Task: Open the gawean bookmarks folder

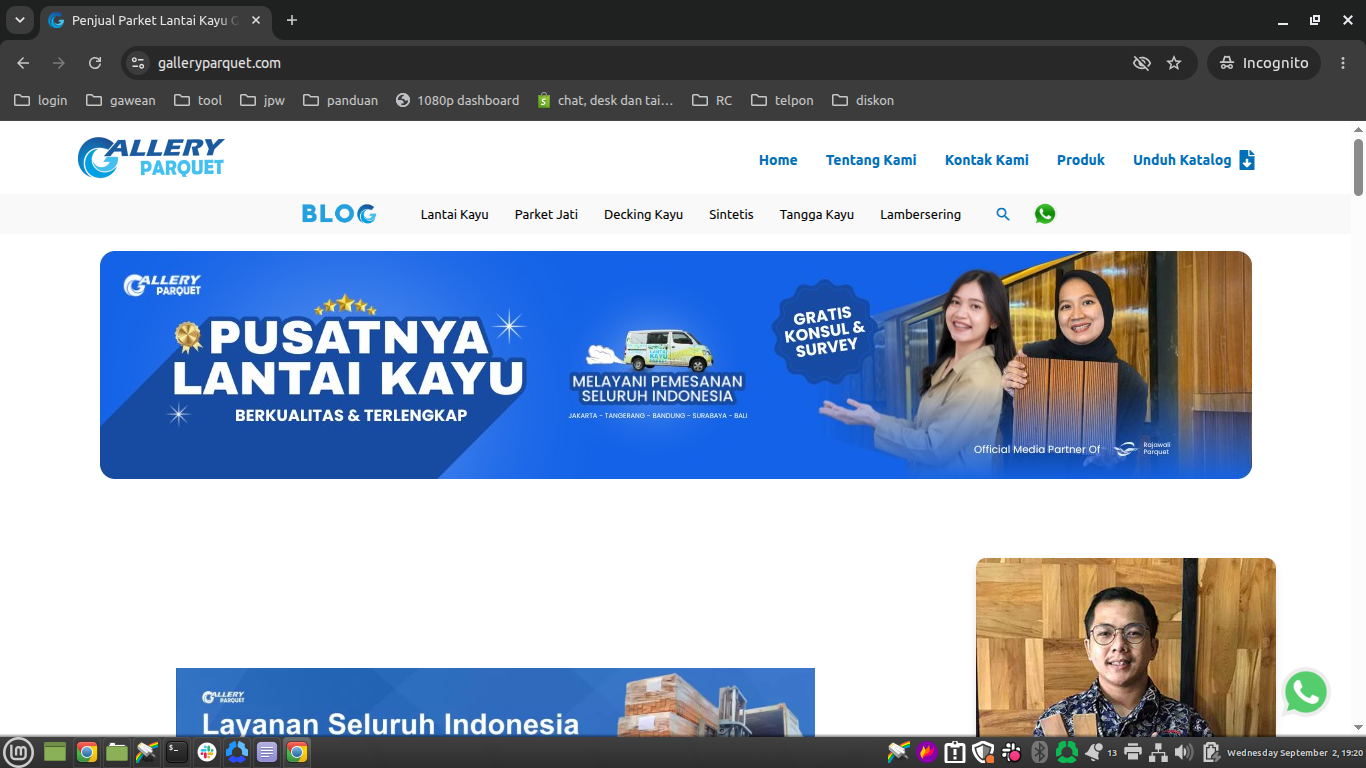Action: coord(121,100)
